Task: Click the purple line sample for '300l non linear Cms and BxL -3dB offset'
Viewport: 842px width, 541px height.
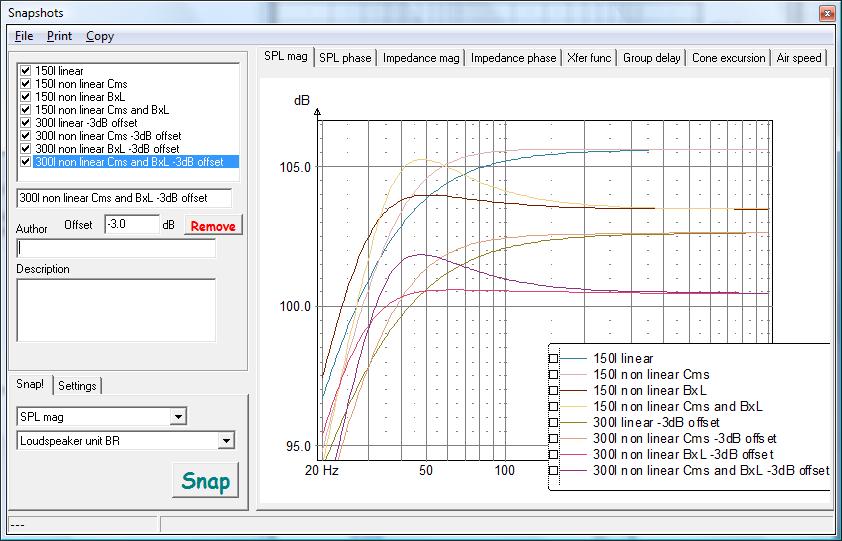Action: tap(574, 471)
